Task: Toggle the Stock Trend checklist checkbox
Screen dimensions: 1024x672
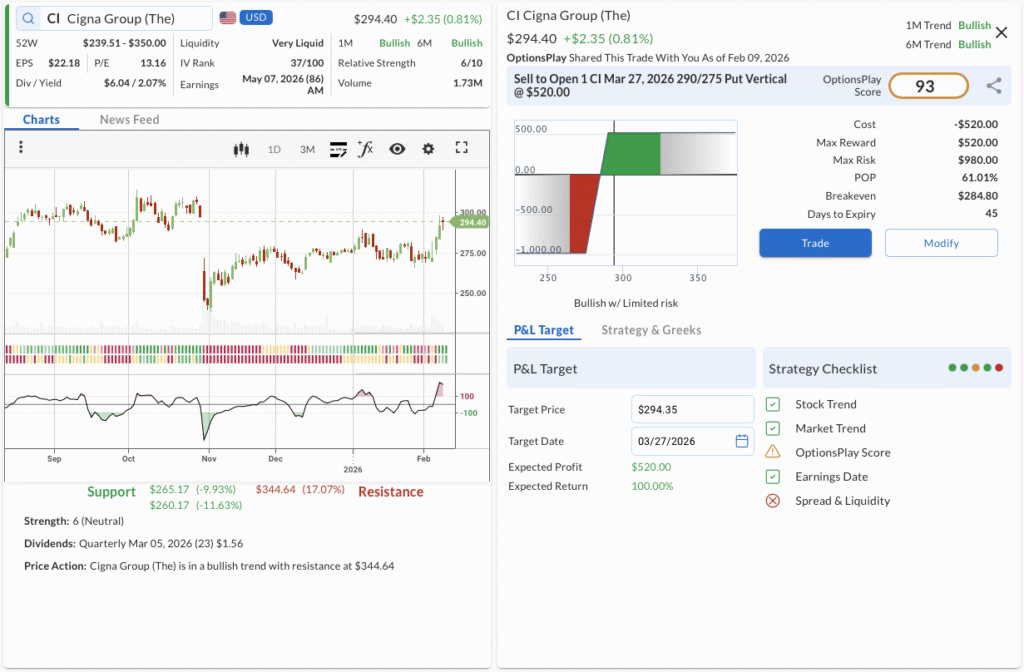Action: 772,404
